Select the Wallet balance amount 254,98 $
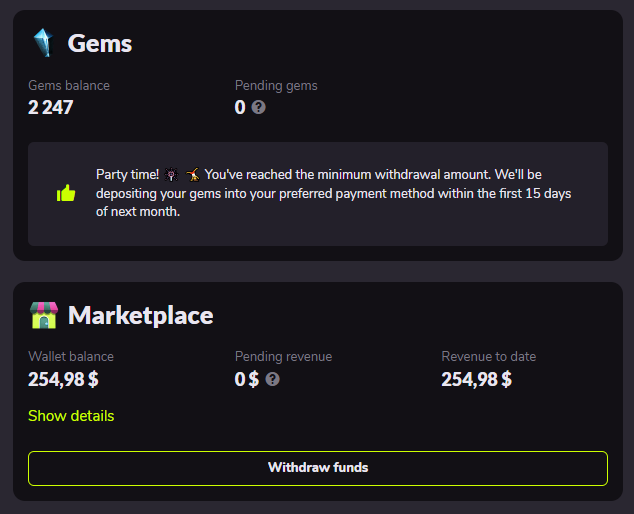This screenshot has height=514, width=634. (x=63, y=379)
